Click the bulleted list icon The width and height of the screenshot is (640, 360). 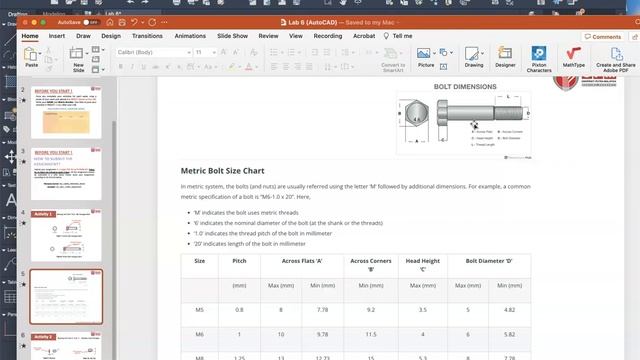pyautogui.click(x=273, y=52)
